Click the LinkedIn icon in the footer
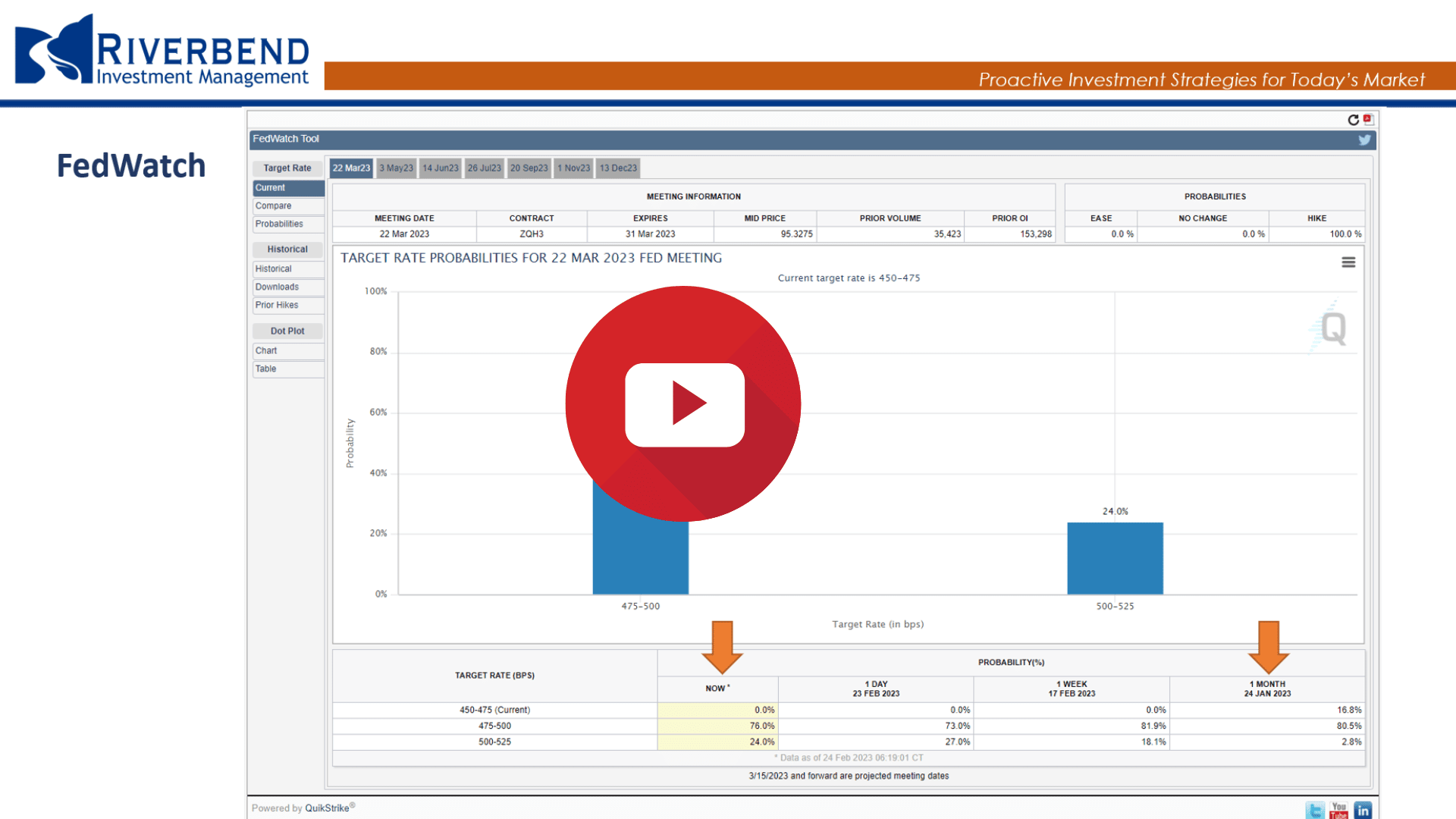1456x819 pixels. click(1363, 810)
